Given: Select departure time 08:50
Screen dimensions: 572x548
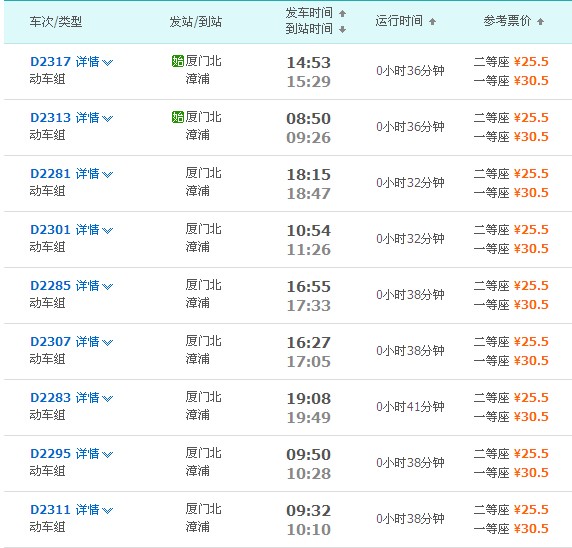Looking at the screenshot, I should point(309,119).
